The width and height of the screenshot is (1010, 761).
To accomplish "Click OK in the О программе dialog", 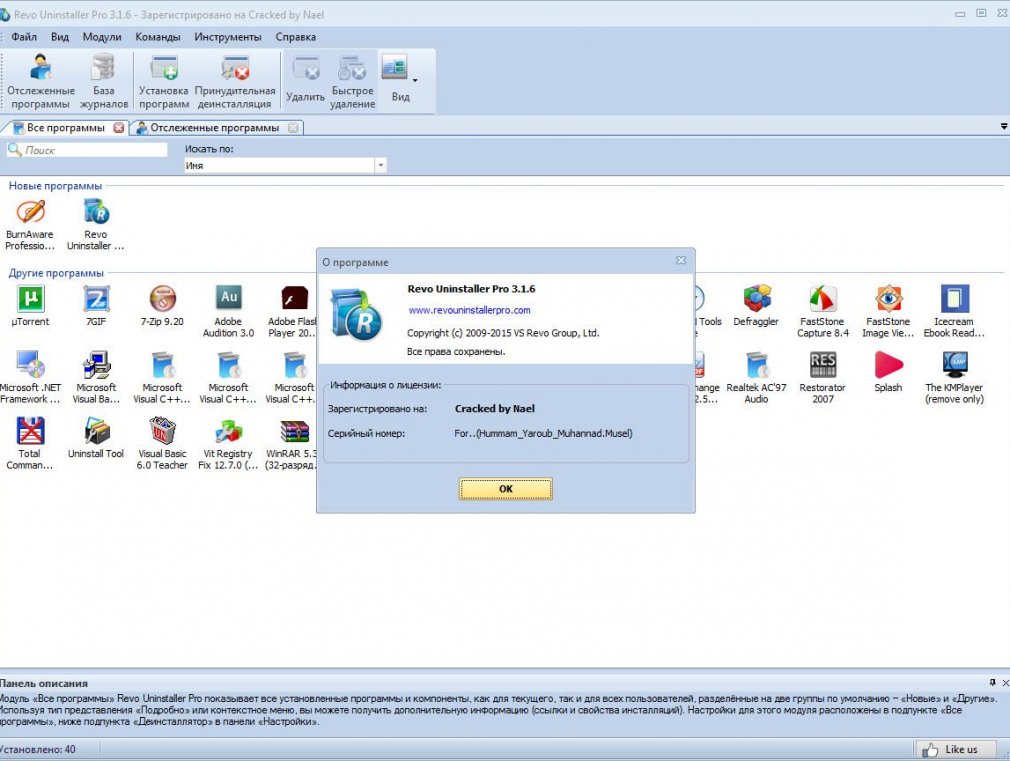I will click(506, 489).
